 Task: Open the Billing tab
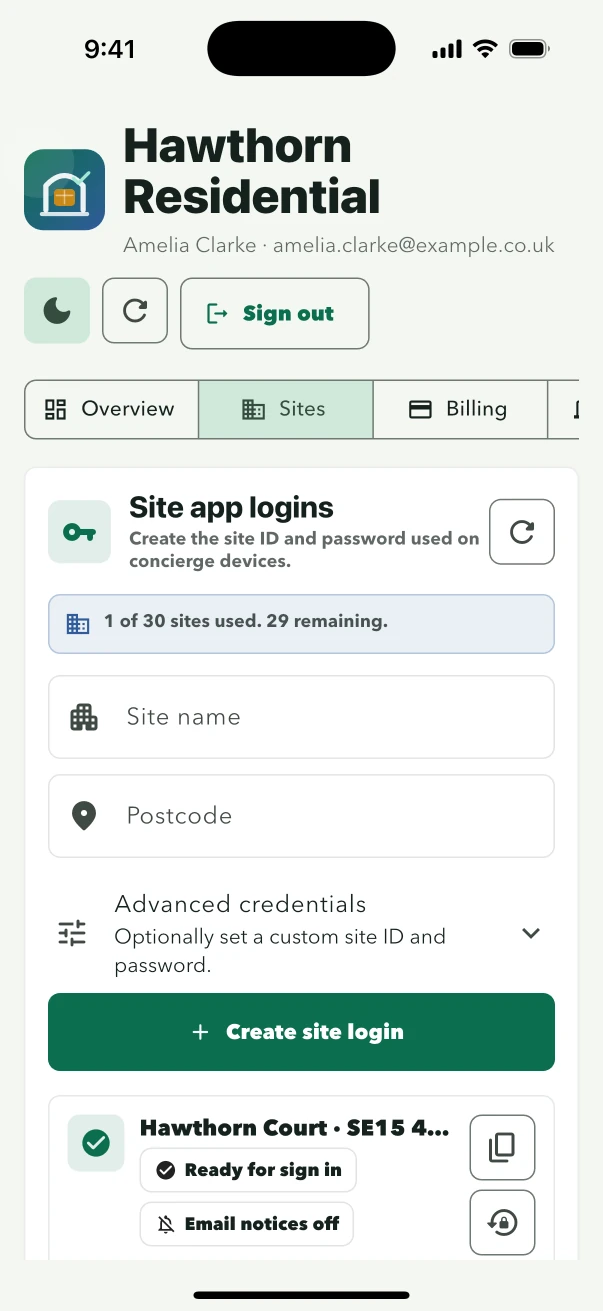coord(460,409)
